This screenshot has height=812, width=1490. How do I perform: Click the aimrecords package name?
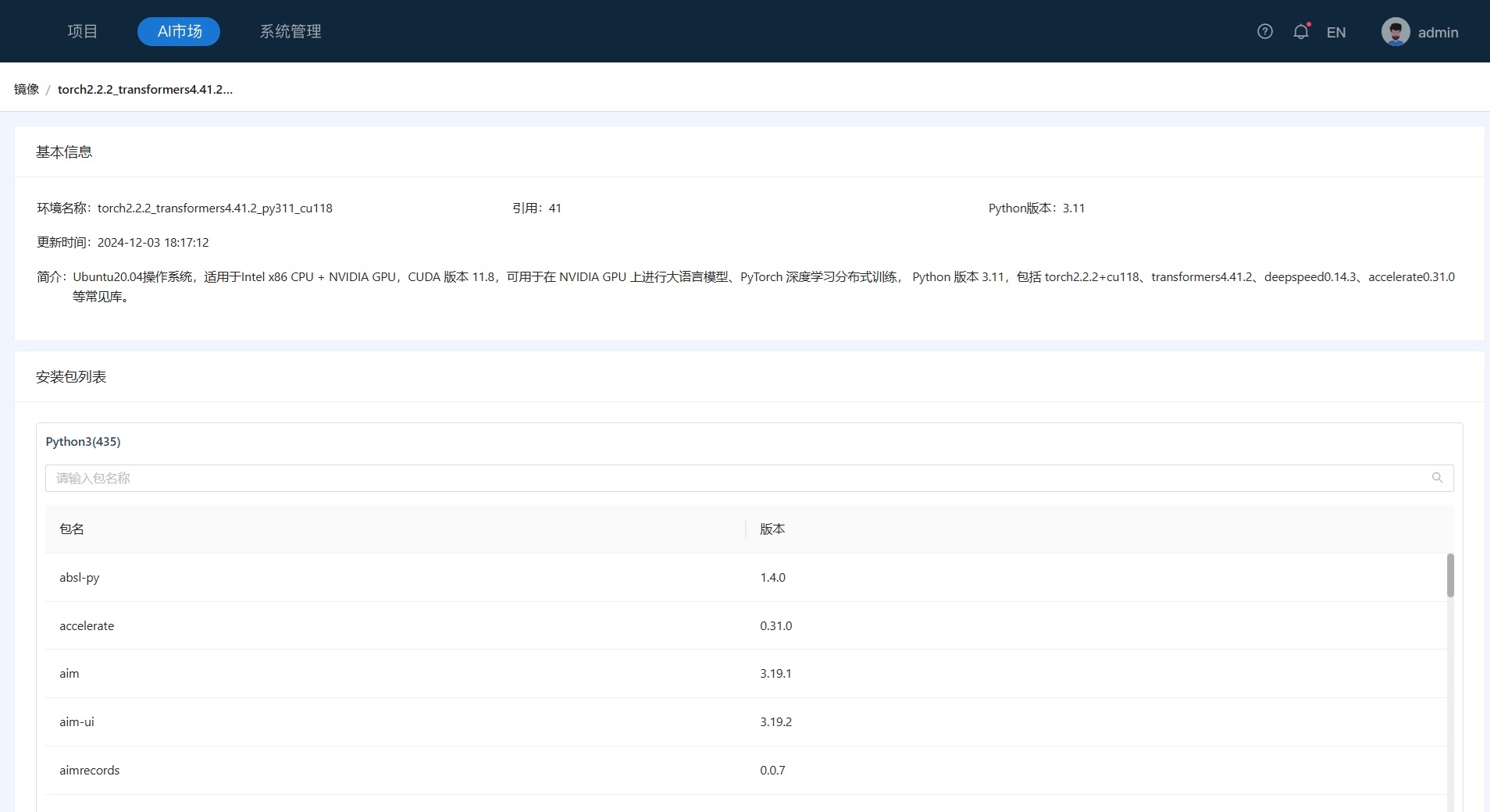coord(90,770)
